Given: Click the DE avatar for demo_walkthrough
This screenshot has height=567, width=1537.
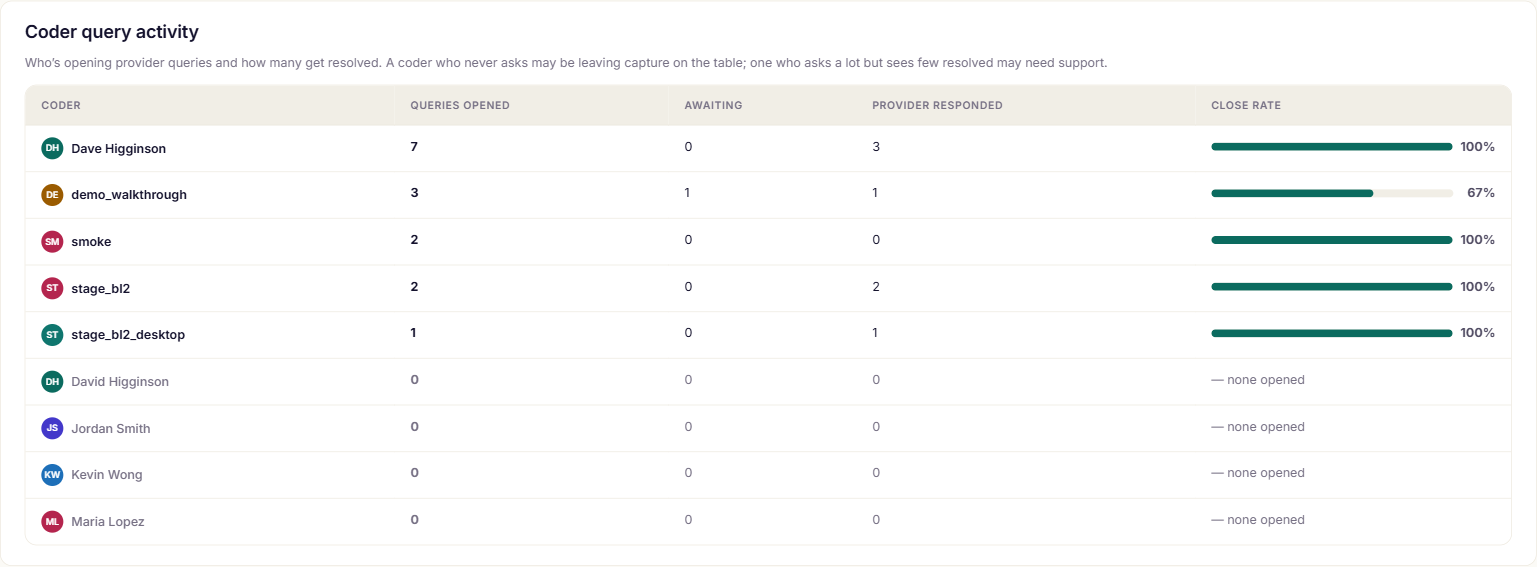Looking at the screenshot, I should (52, 195).
